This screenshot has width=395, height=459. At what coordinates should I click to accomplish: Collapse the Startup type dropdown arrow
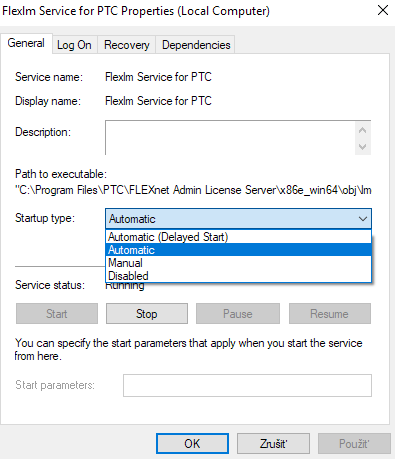click(363, 219)
